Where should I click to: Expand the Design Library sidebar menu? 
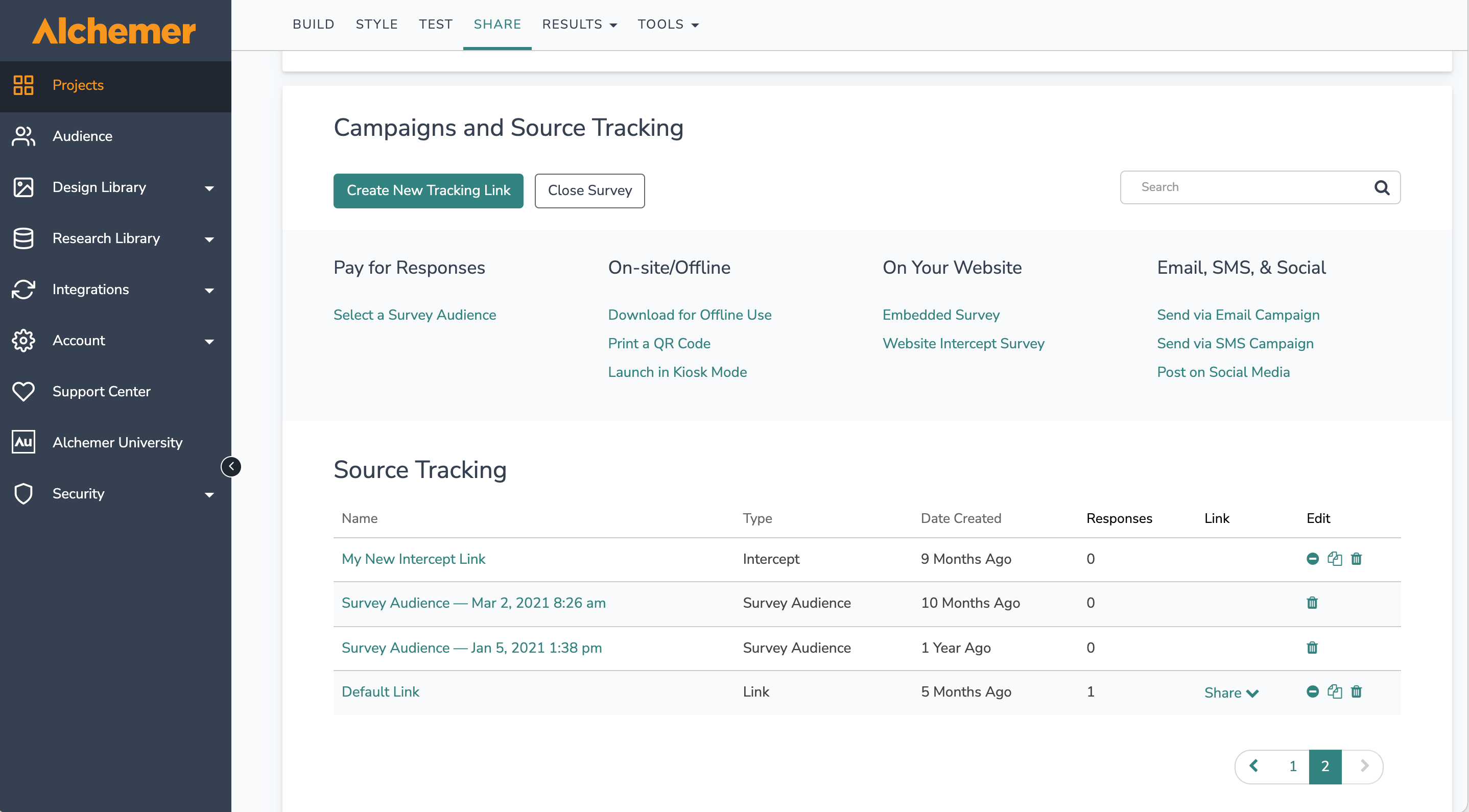click(209, 187)
